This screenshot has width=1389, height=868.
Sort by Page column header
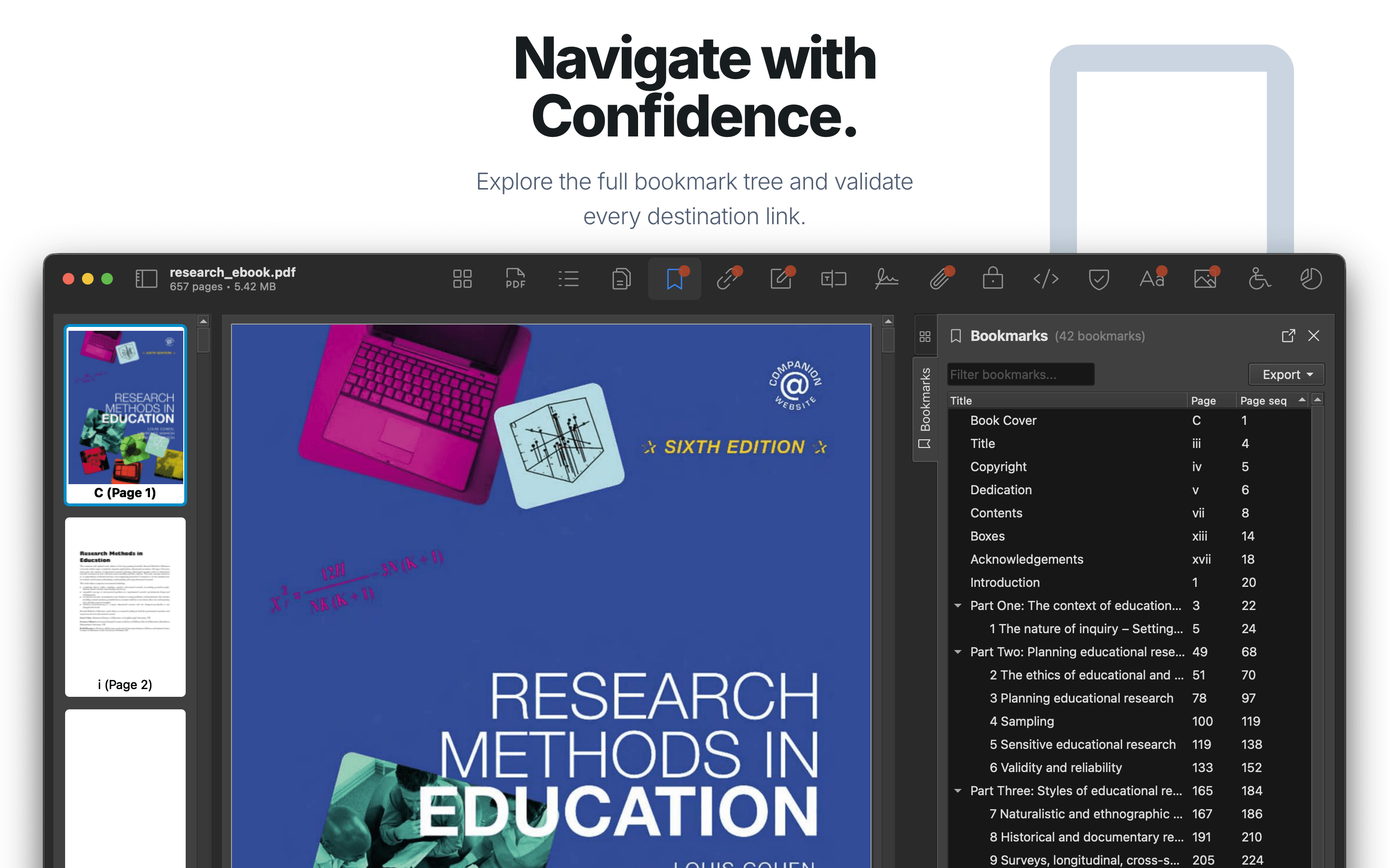tap(1211, 401)
